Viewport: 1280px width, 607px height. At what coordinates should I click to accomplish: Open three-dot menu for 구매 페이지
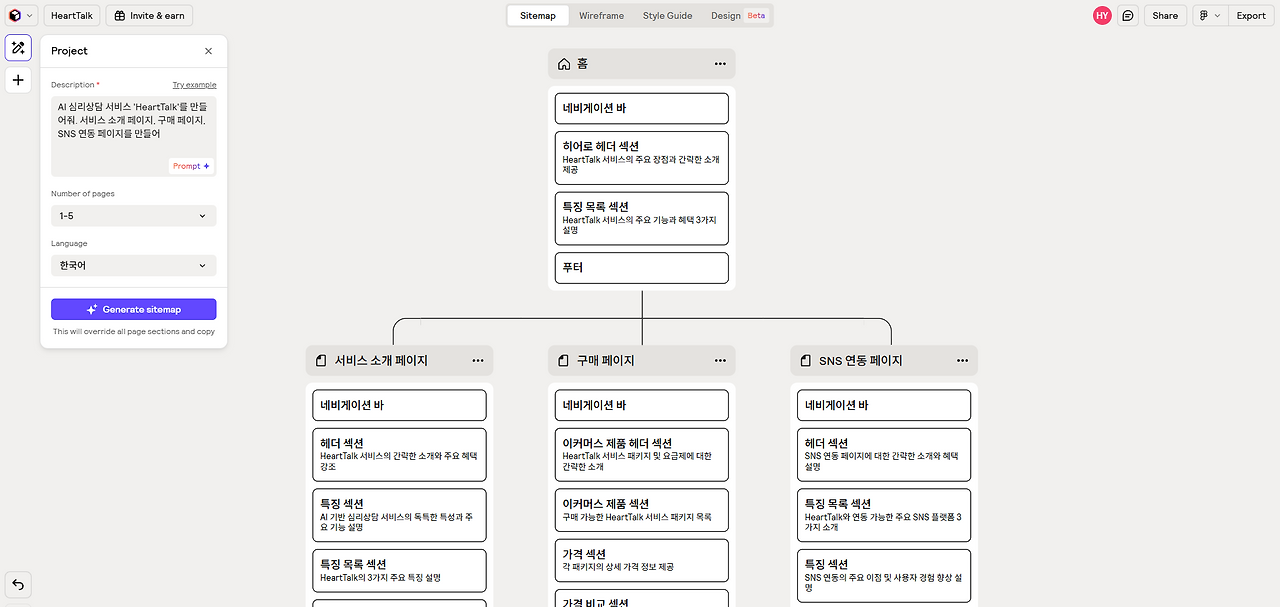[x=720, y=361]
